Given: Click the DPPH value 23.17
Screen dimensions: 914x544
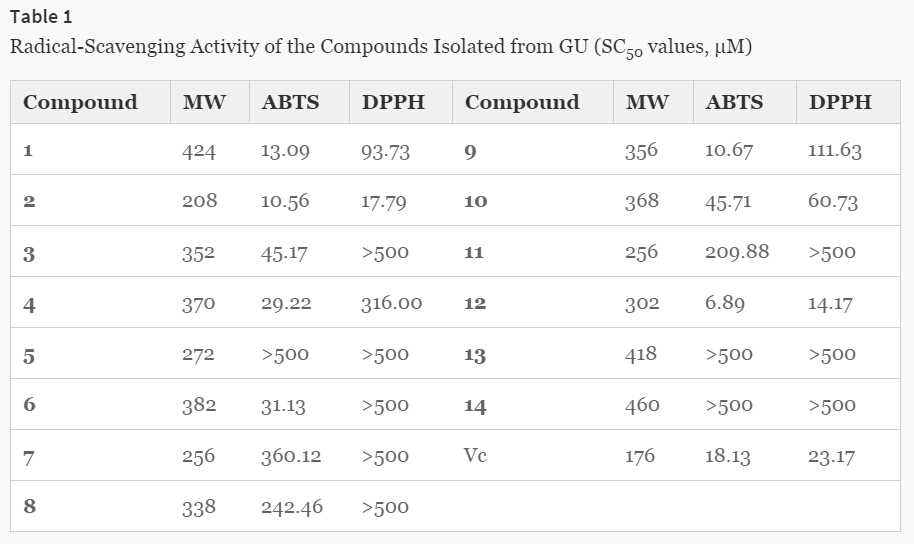Looking at the screenshot, I should [x=831, y=456].
